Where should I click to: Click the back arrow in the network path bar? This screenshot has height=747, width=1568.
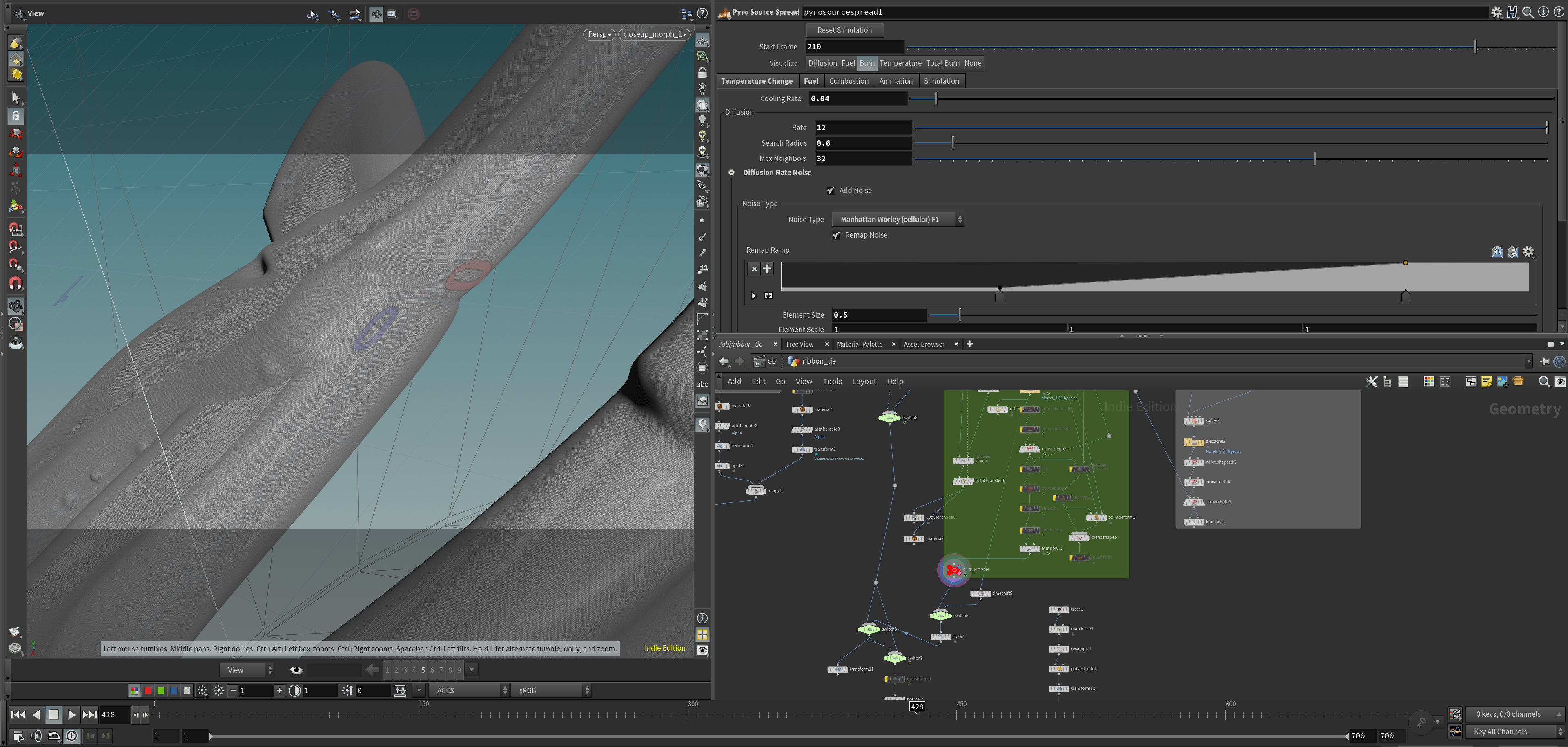(724, 361)
